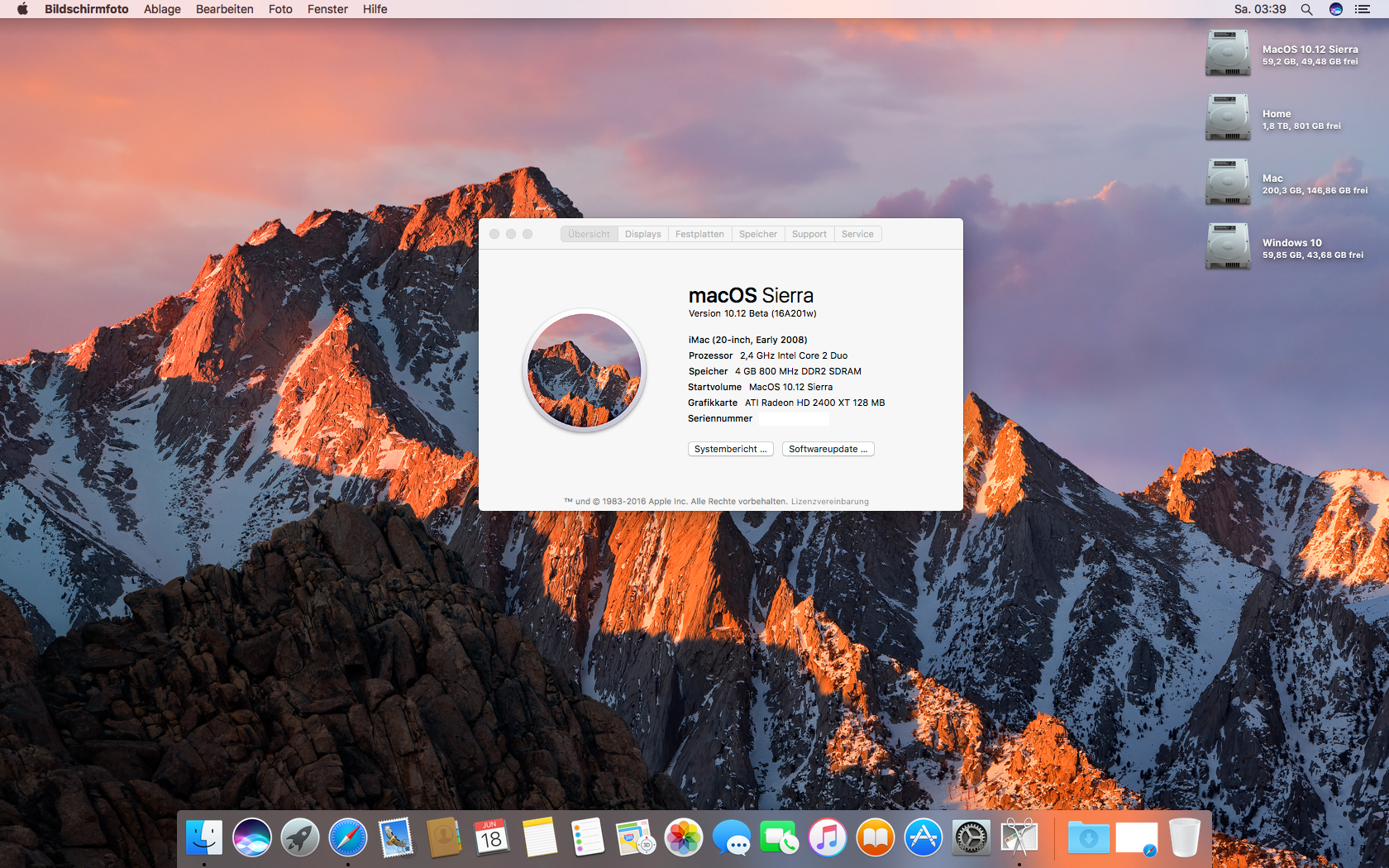Launch Safari from the Dock
This screenshot has width=1389, height=868.
point(348,837)
